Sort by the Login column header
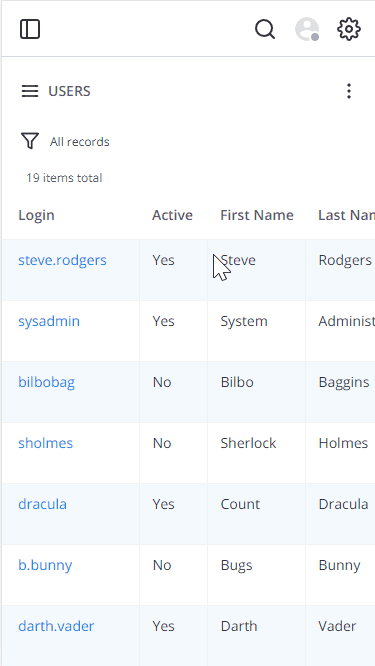375x666 pixels. pyautogui.click(x=37, y=215)
